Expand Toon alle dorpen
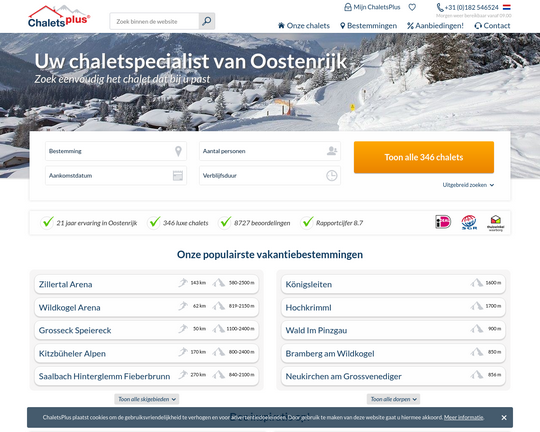 (x=393, y=399)
